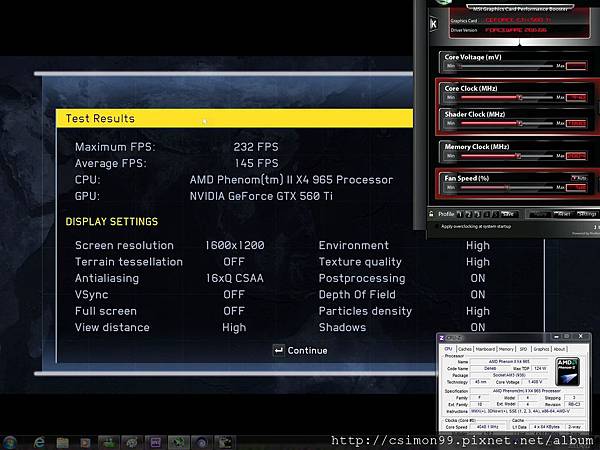
Task: Click the VSync OFF value
Action: (234, 295)
